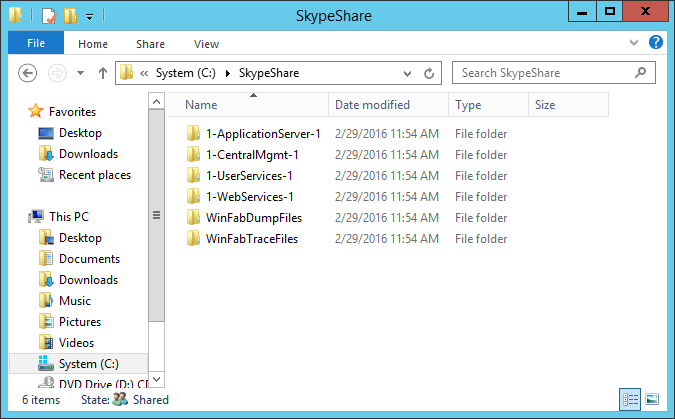675x419 pixels.
Task: Select the 1-UserServices-1 folder icon
Action: pos(193,175)
